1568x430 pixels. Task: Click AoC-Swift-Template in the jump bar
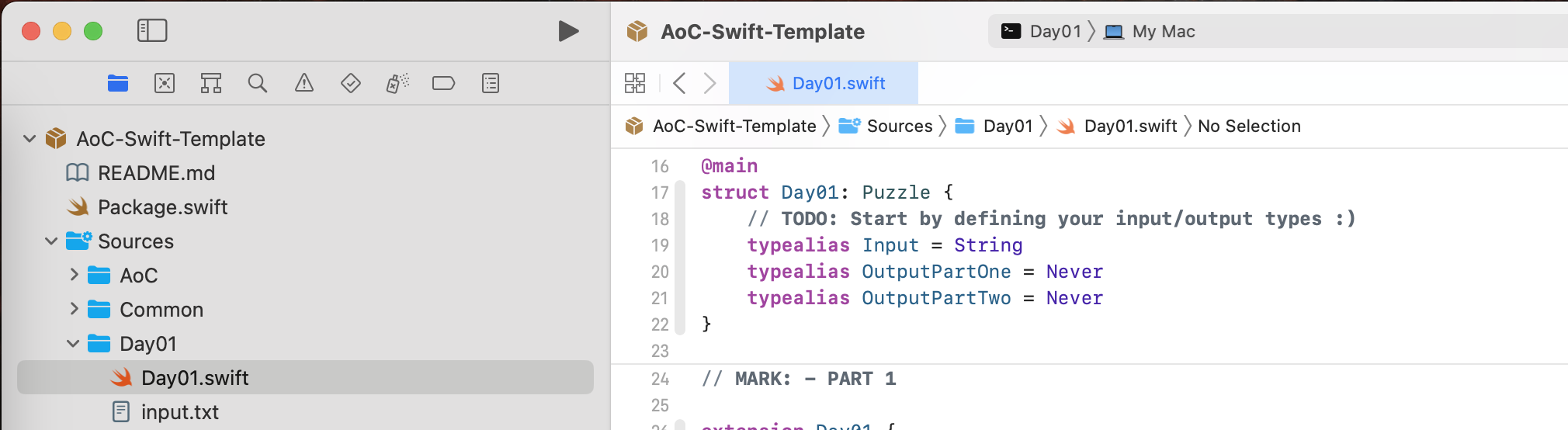click(x=721, y=126)
